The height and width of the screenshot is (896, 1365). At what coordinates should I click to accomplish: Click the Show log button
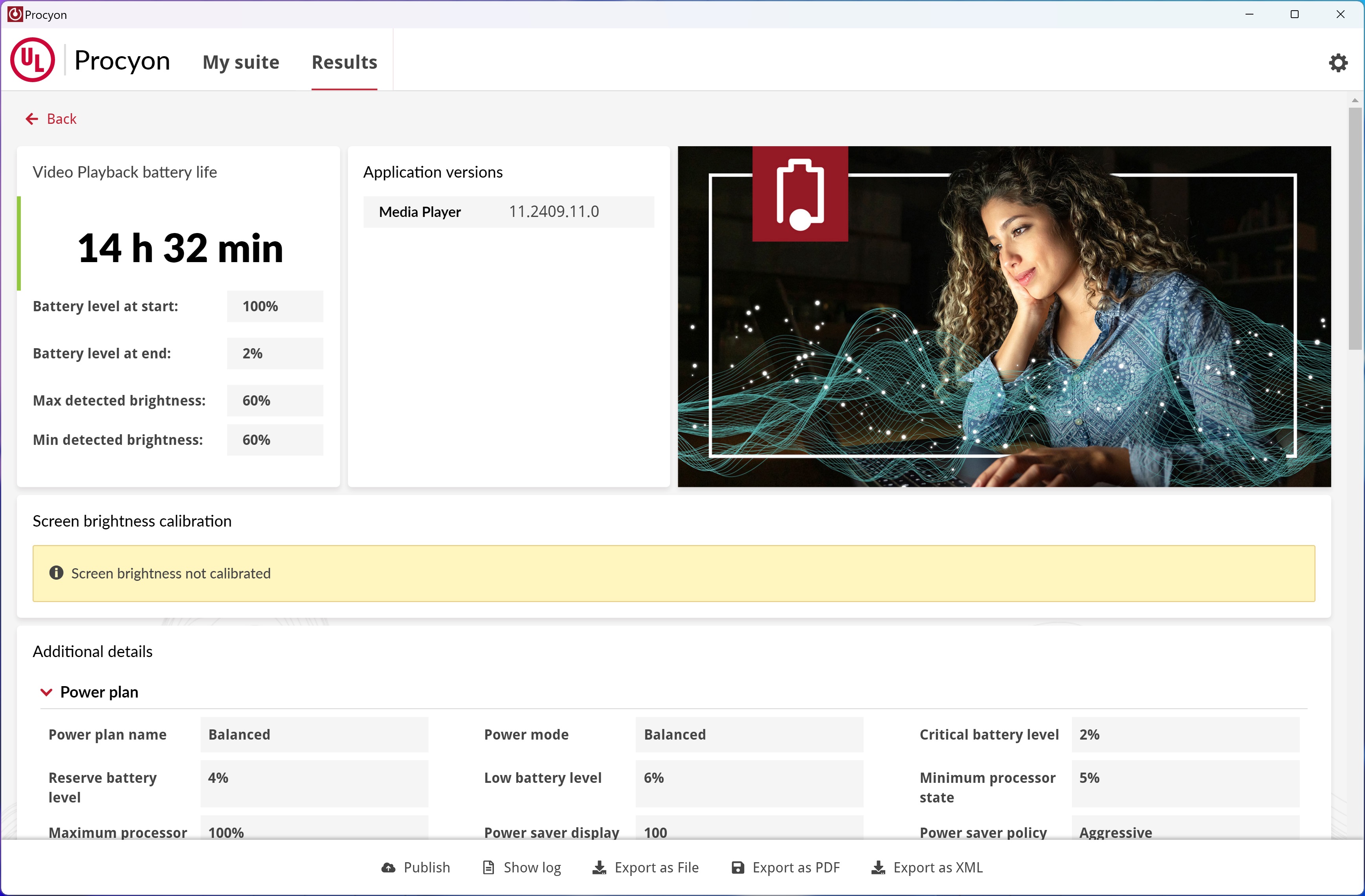[532, 867]
